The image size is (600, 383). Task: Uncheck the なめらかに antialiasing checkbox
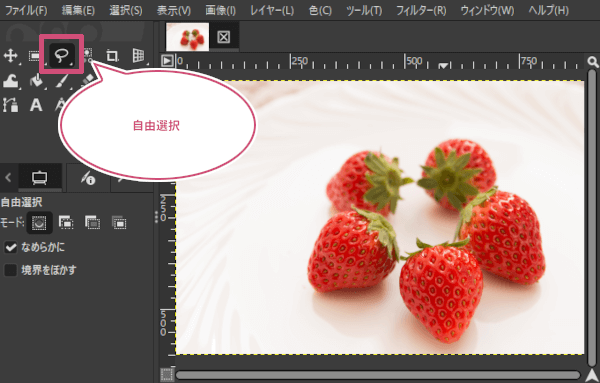pos(11,248)
